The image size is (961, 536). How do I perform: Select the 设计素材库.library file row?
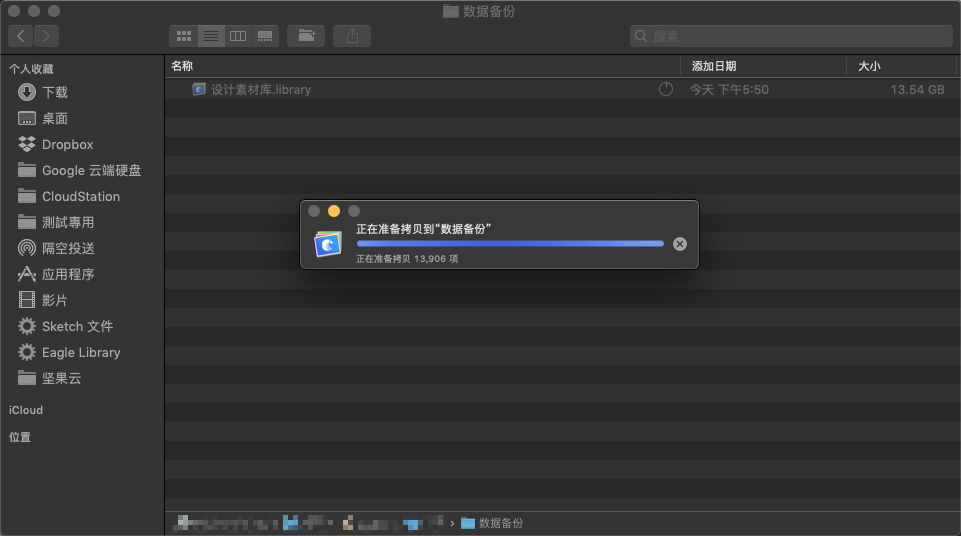561,89
